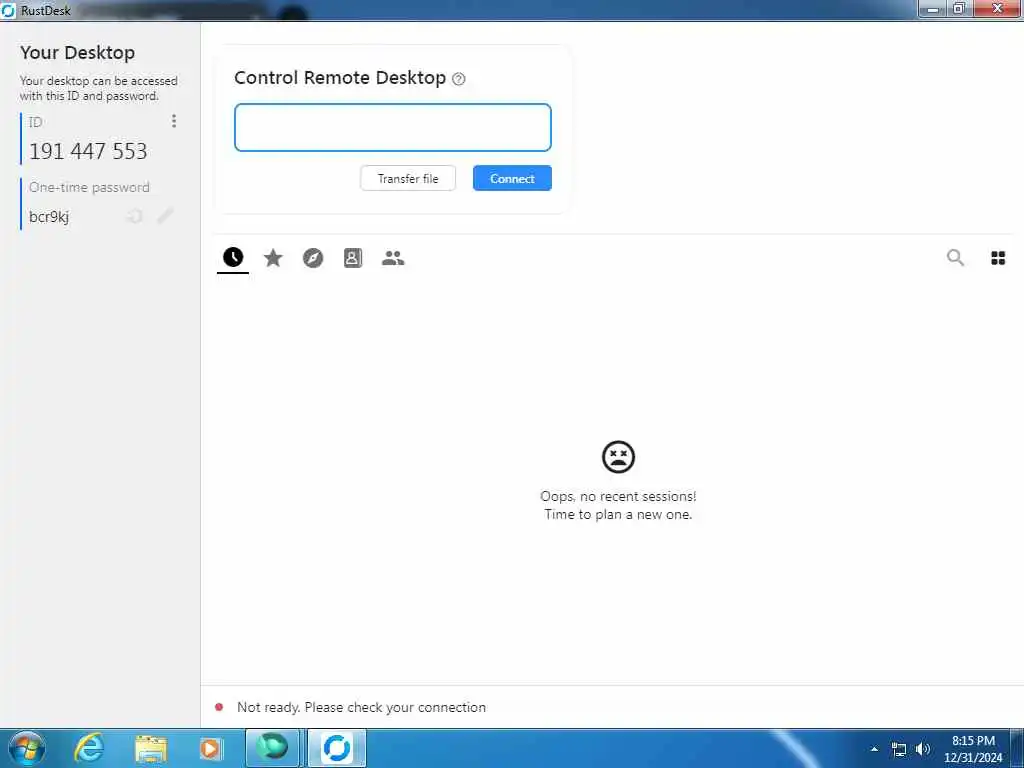Minimize the RustDesk window

point(933,9)
